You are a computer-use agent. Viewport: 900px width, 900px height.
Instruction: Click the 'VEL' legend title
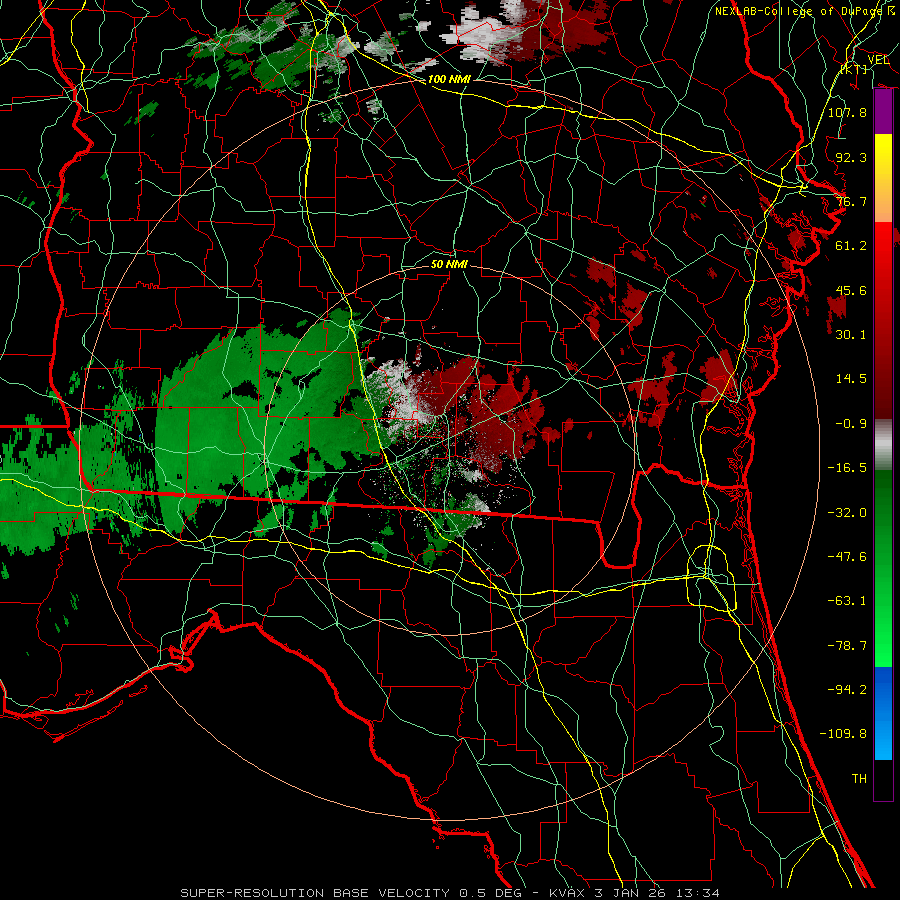(x=878, y=59)
